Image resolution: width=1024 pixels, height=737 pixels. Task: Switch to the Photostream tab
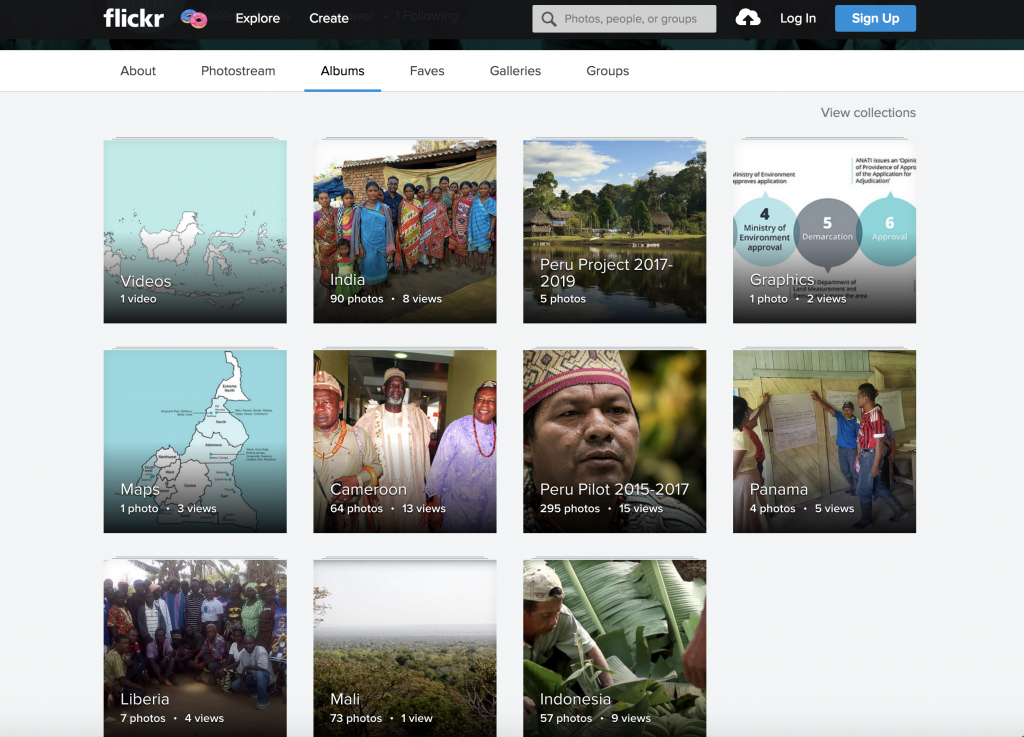(x=238, y=71)
